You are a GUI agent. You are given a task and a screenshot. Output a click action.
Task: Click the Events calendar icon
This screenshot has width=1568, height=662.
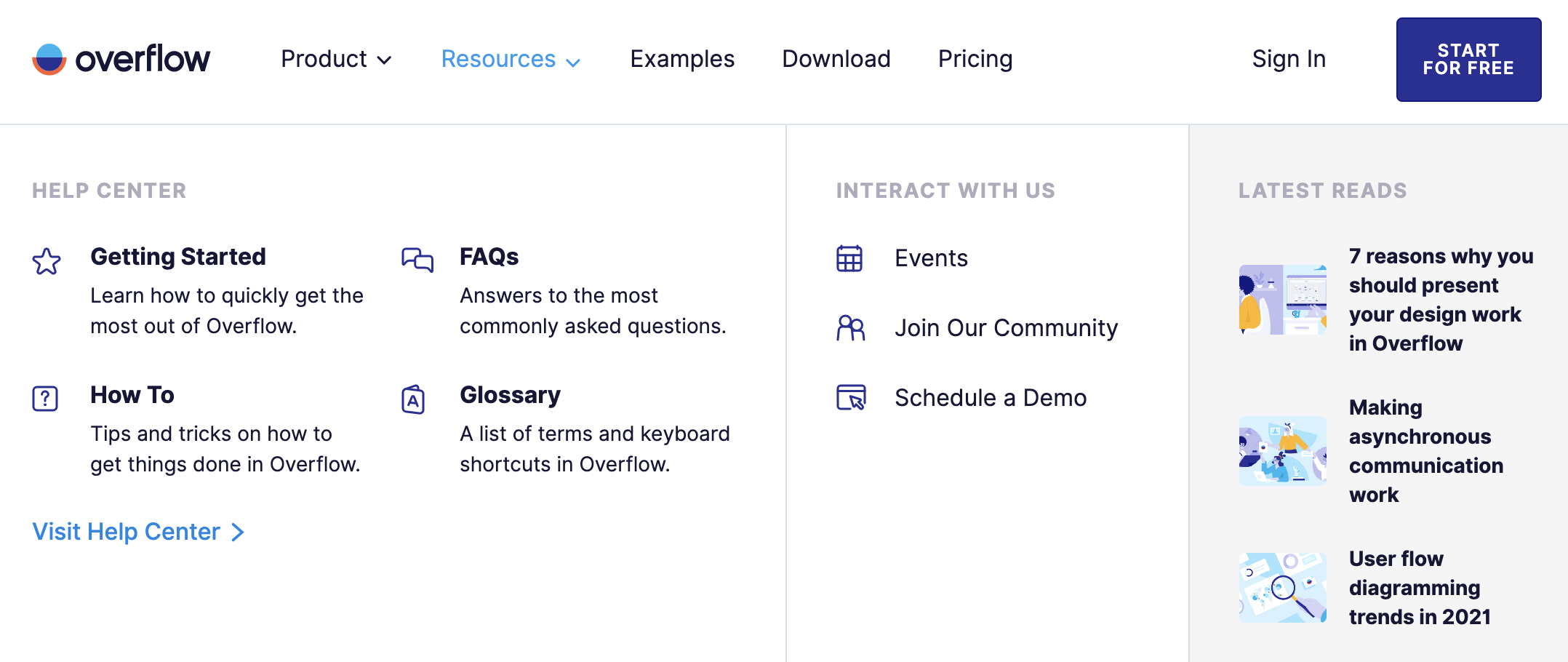click(849, 258)
